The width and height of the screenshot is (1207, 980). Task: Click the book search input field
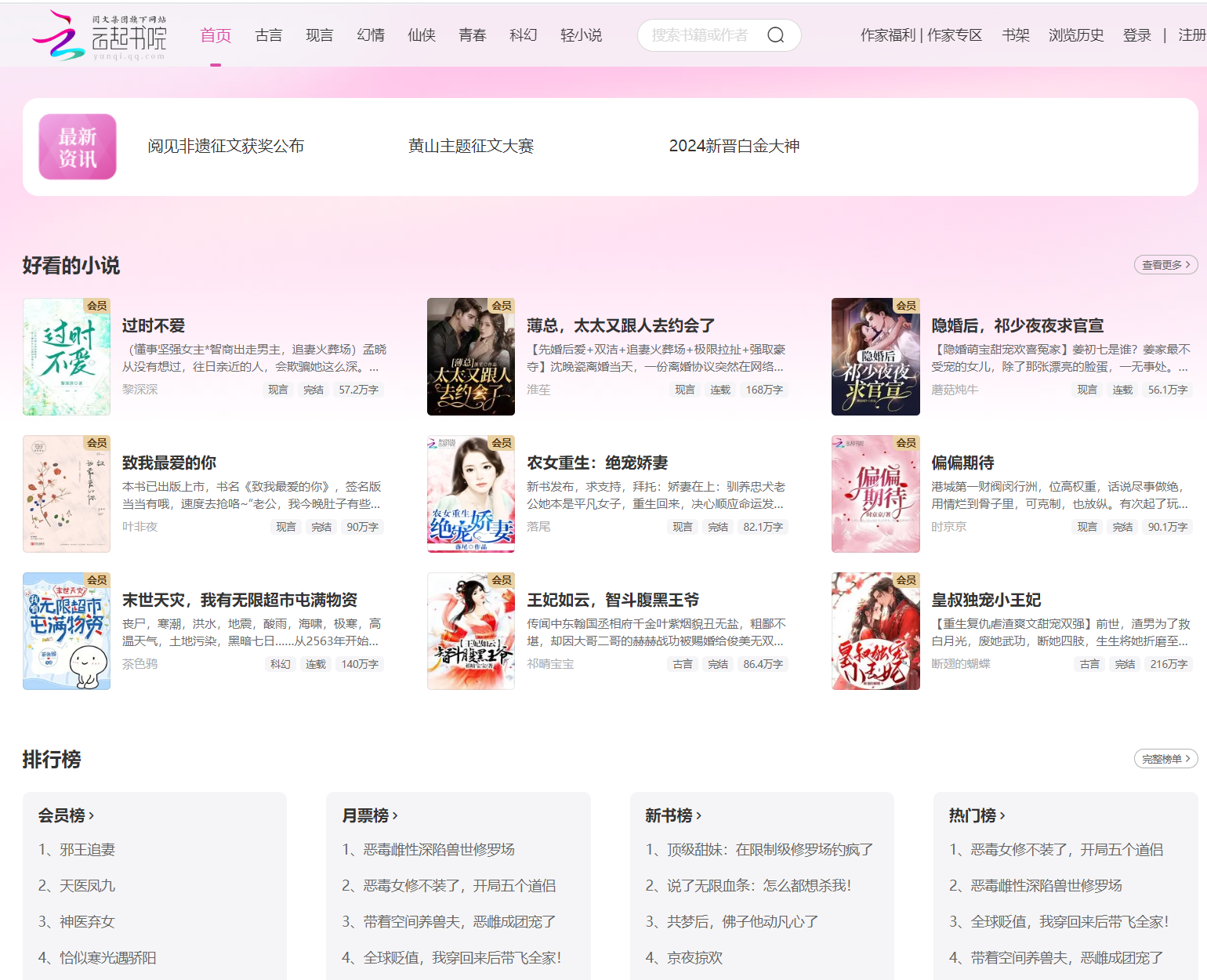point(701,35)
